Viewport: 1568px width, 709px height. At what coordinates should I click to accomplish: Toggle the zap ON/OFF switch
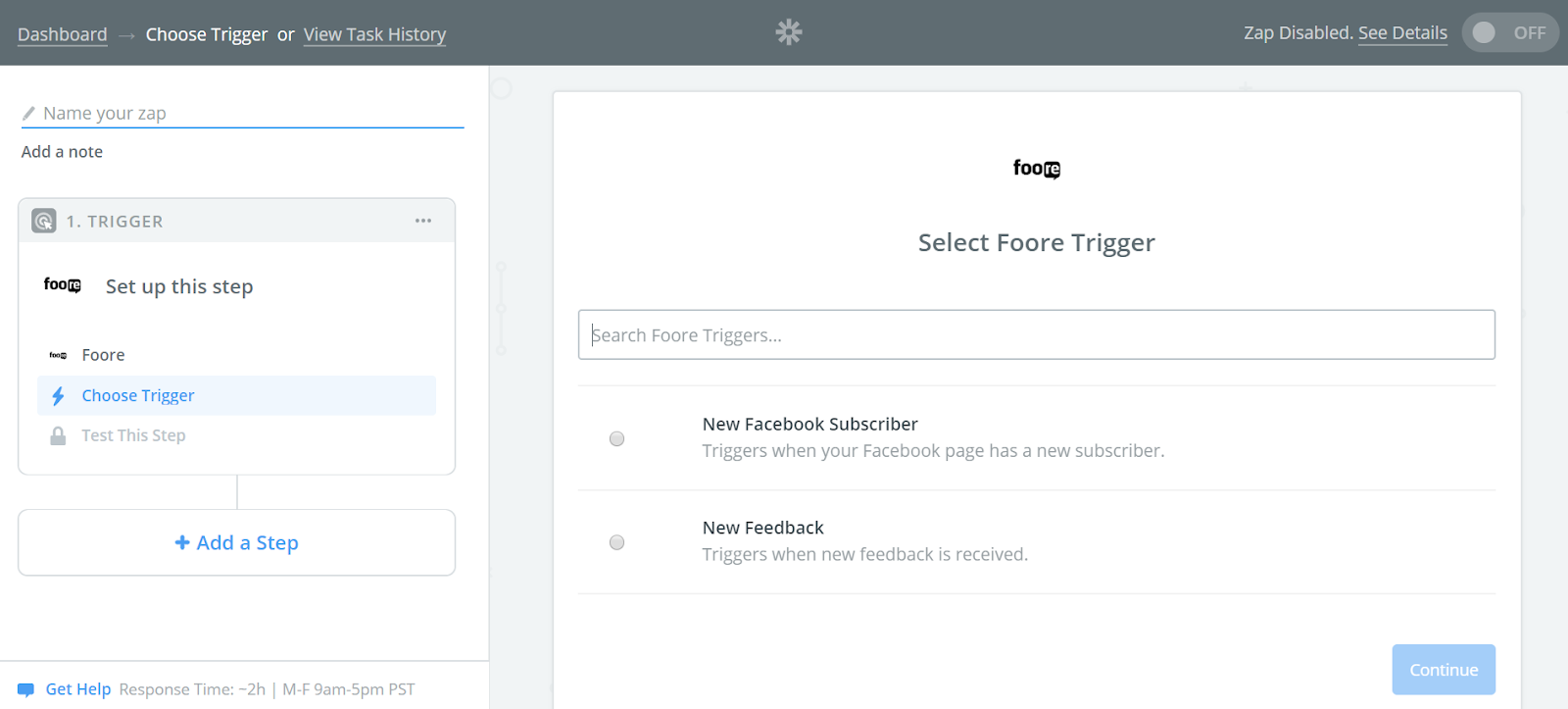(1509, 32)
